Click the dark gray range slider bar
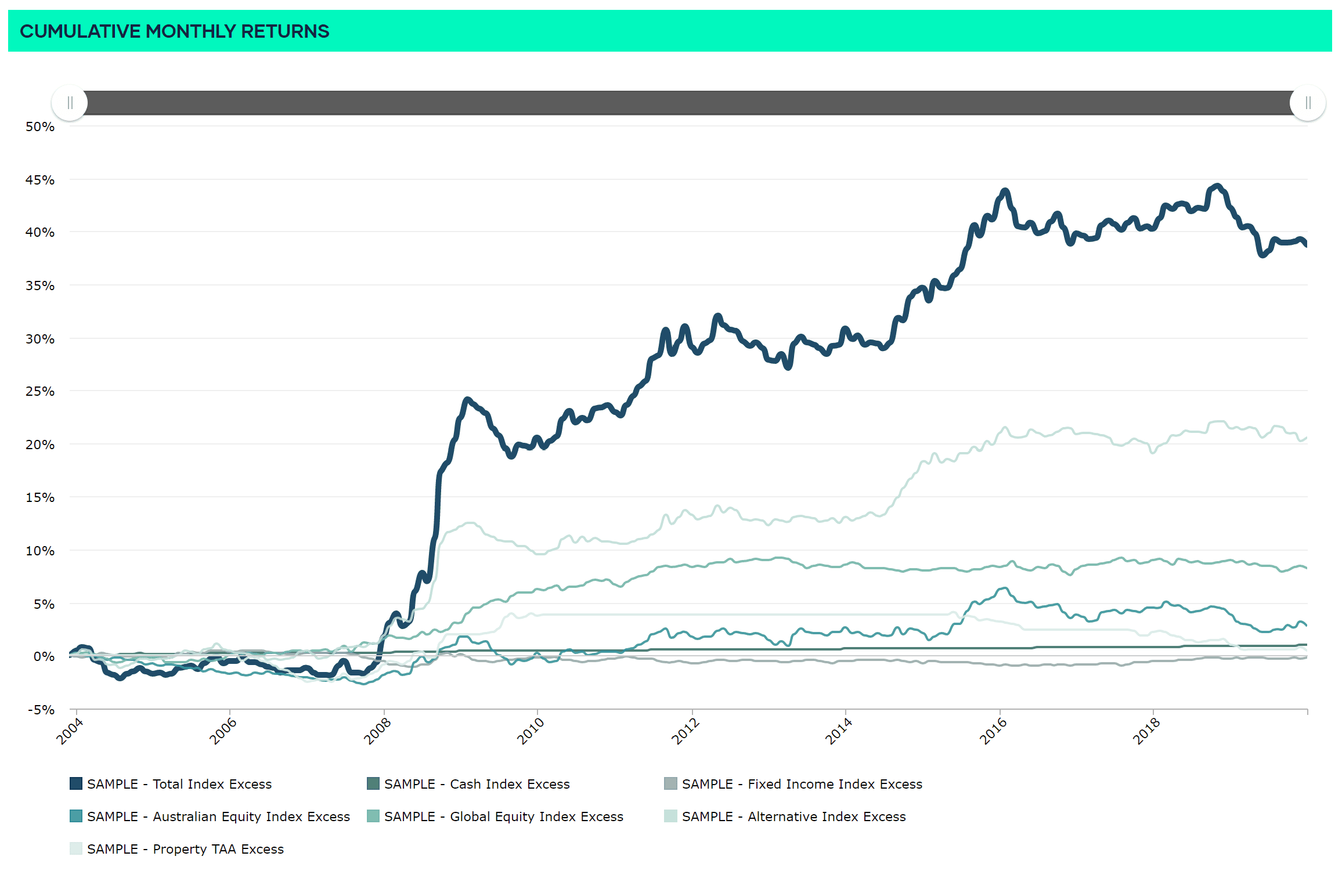The width and height of the screenshot is (1342, 896). 688,103
